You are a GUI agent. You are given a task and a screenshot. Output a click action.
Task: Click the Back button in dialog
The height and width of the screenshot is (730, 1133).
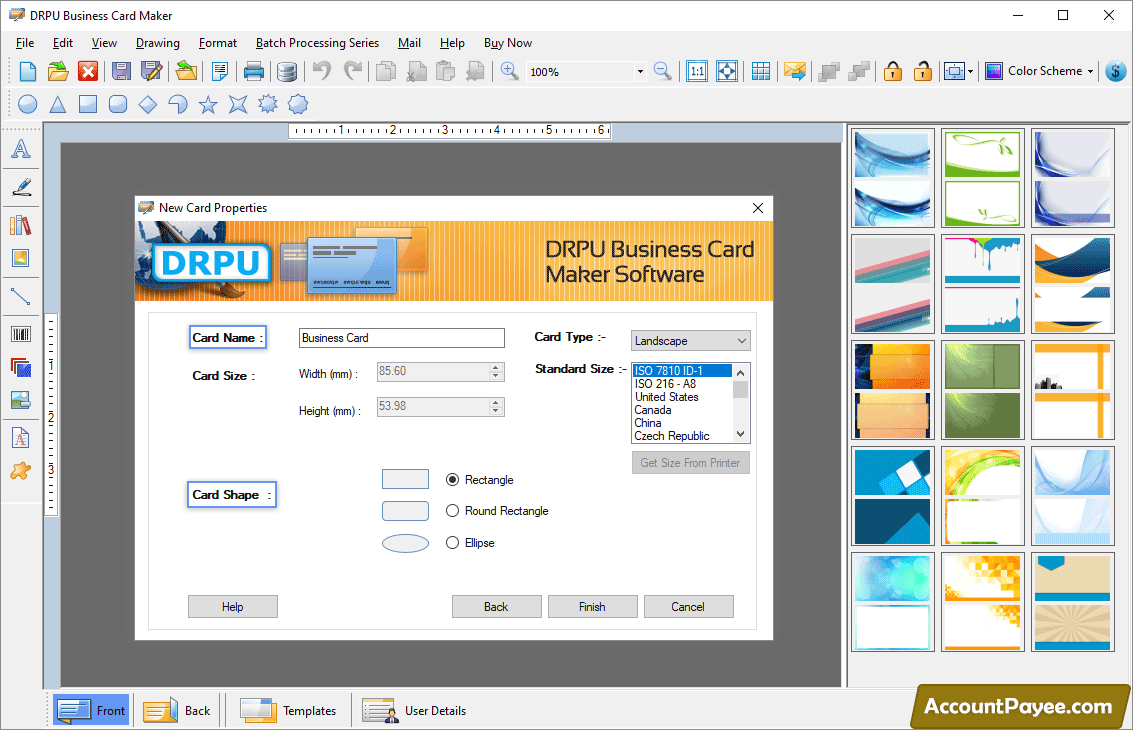496,606
